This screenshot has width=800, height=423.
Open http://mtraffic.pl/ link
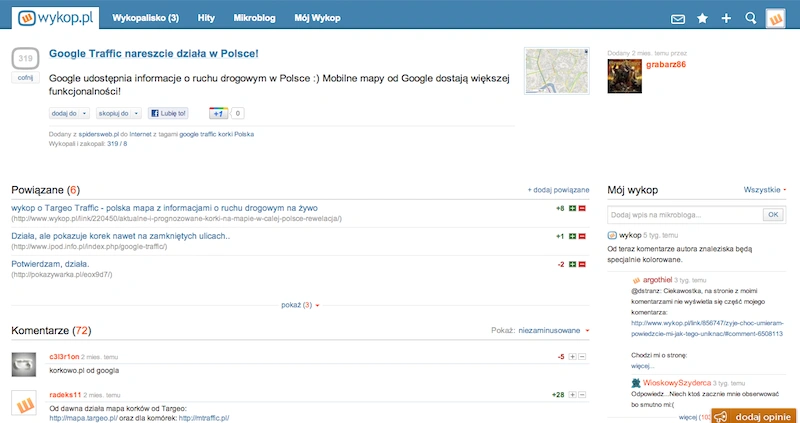click(204, 418)
